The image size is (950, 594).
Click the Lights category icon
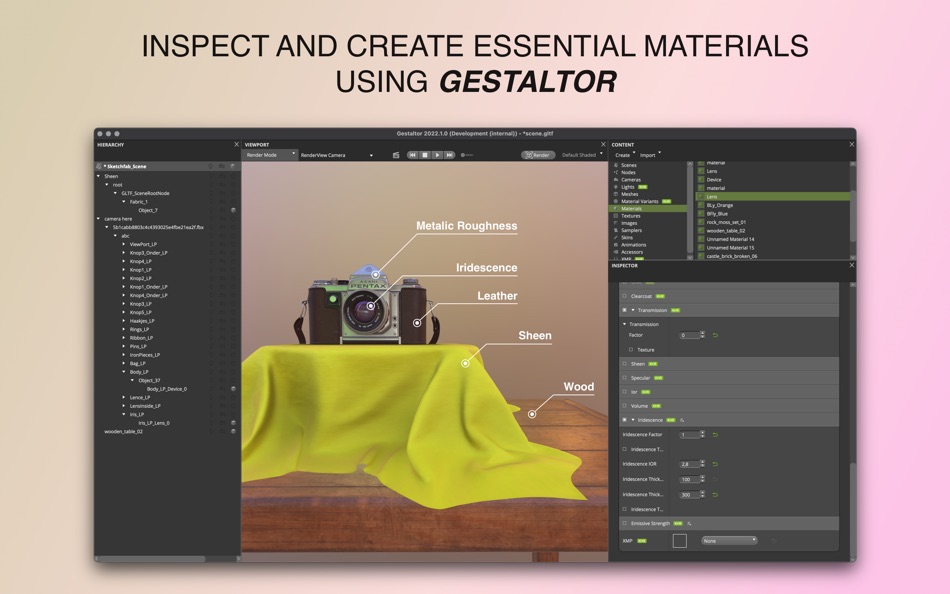click(616, 187)
